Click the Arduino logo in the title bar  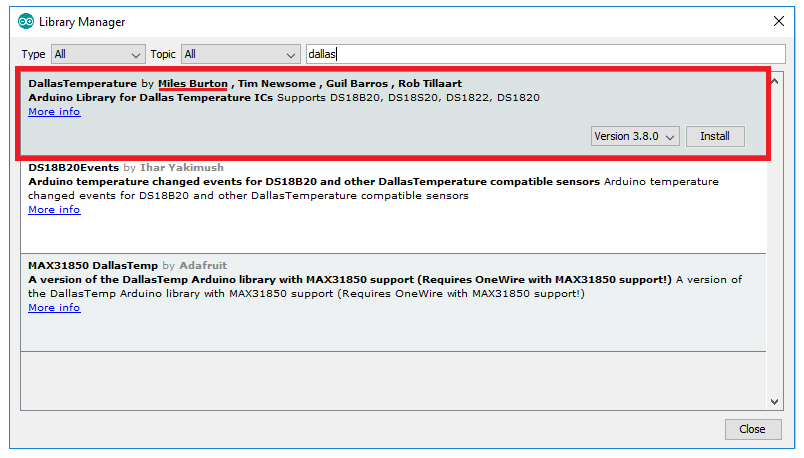(26, 21)
